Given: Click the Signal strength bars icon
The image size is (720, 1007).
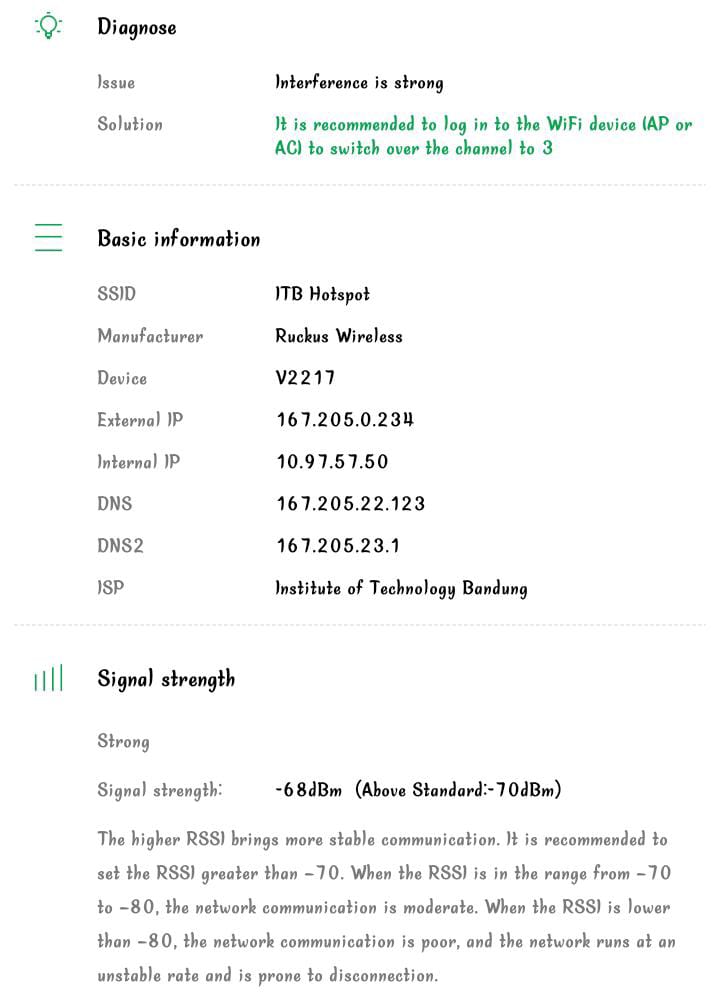Looking at the screenshot, I should [x=48, y=679].
